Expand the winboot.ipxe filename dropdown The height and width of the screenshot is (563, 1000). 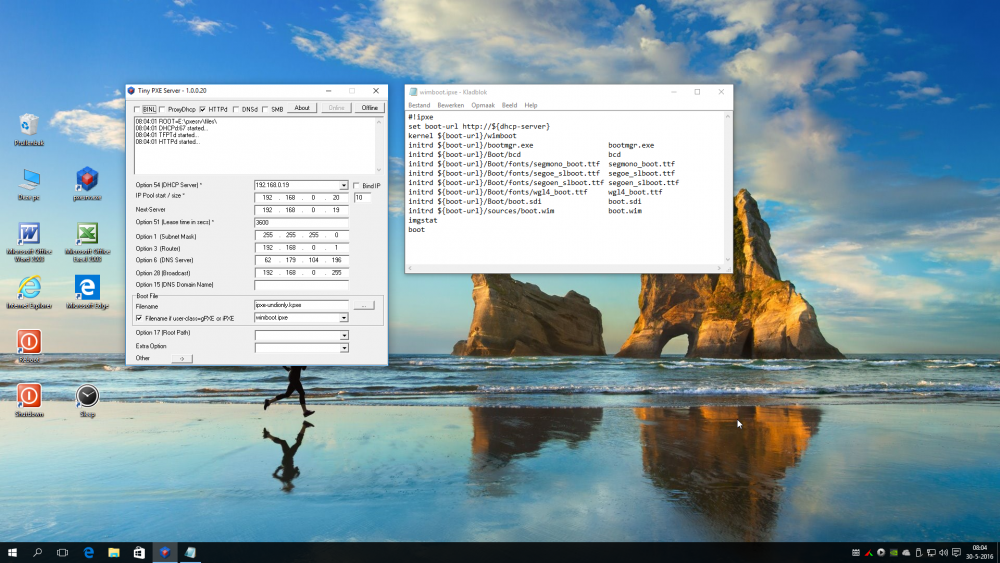pyautogui.click(x=344, y=318)
